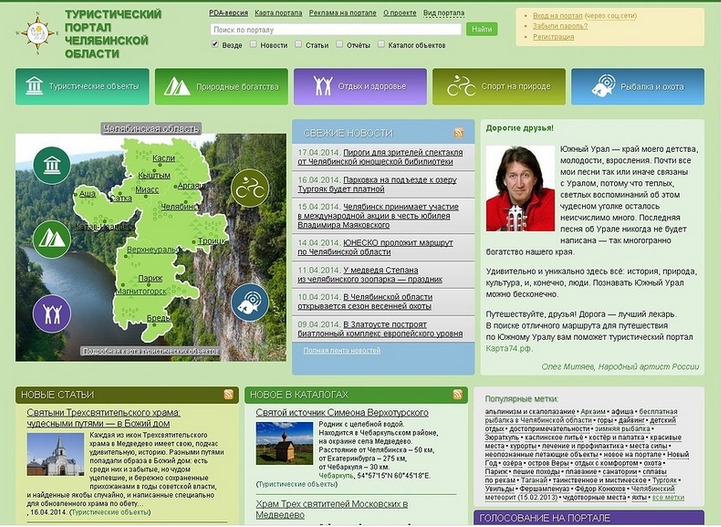721x527 pixels.
Task: Toggle the Везде search checkbox
Action: click(x=215, y=44)
